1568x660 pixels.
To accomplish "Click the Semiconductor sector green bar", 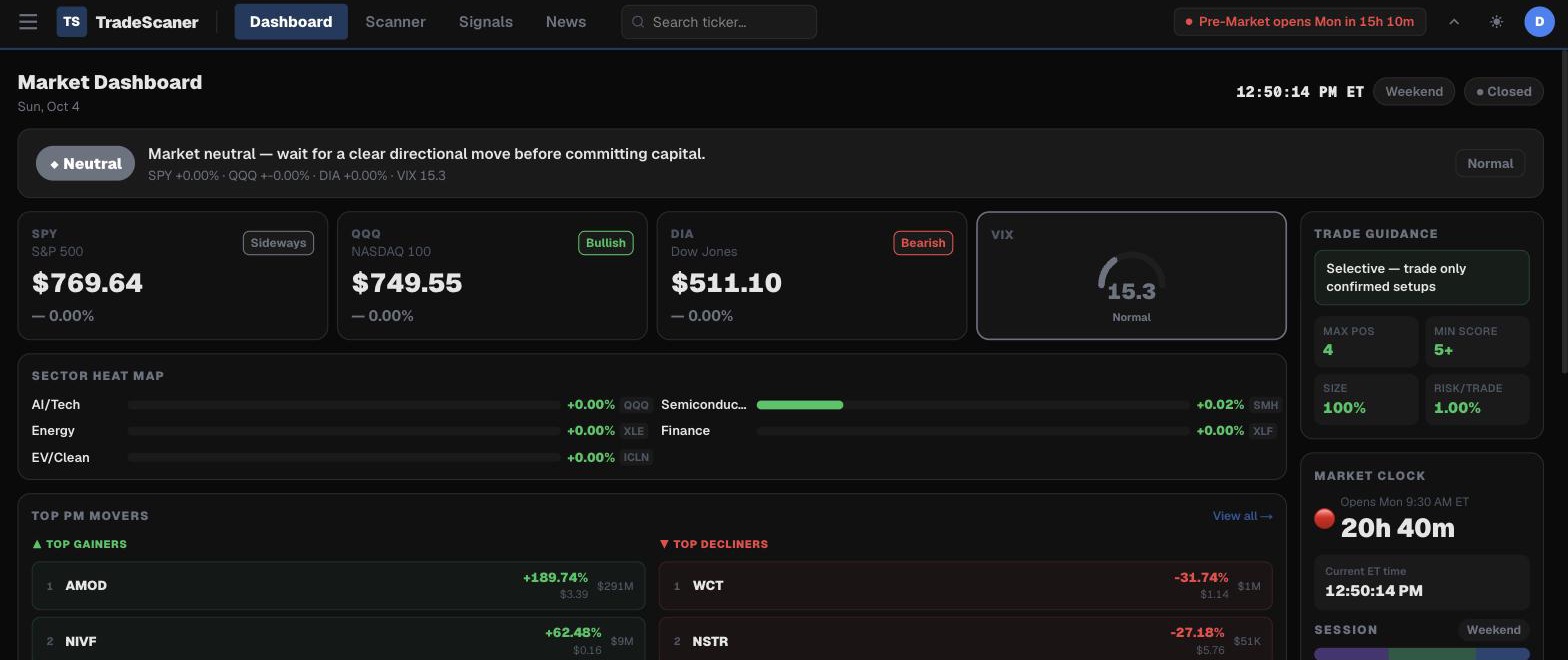I will (x=800, y=405).
